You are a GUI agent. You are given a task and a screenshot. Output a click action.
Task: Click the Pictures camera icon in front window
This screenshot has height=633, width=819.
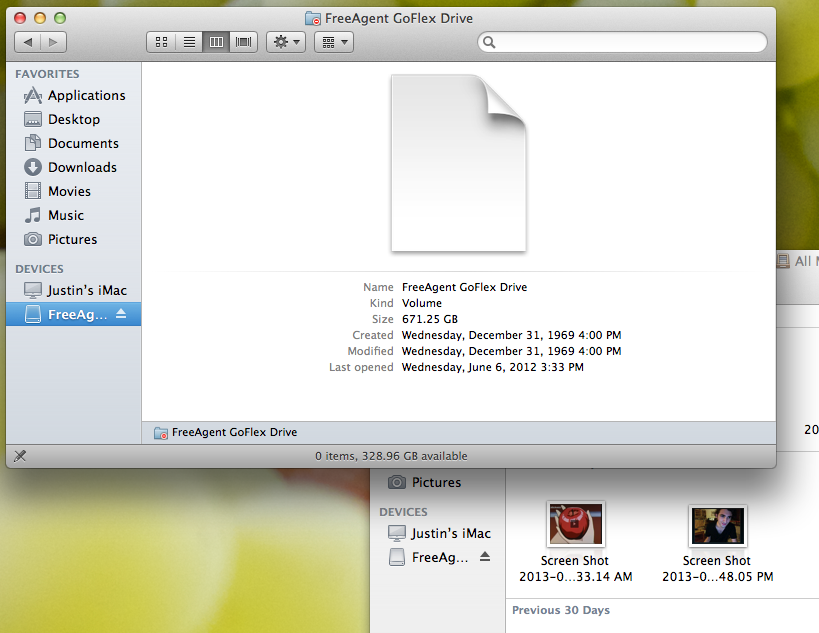pyautogui.click(x=33, y=239)
